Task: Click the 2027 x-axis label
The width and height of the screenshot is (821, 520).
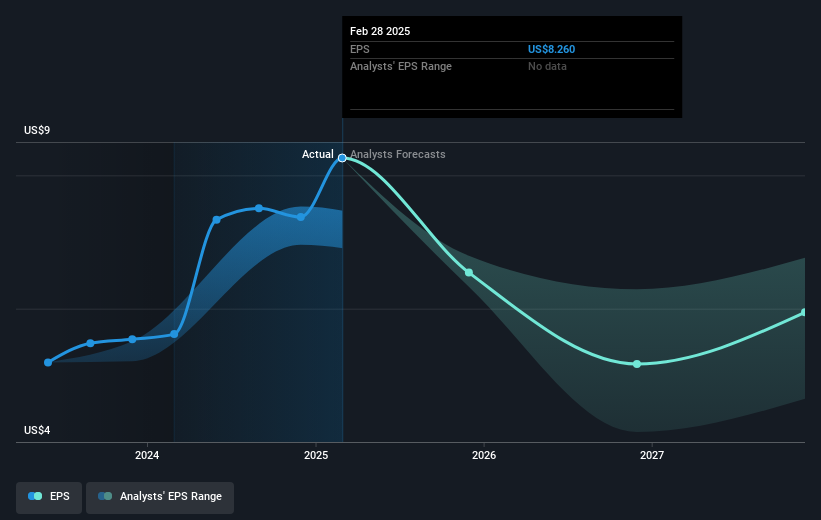Action: (652, 456)
